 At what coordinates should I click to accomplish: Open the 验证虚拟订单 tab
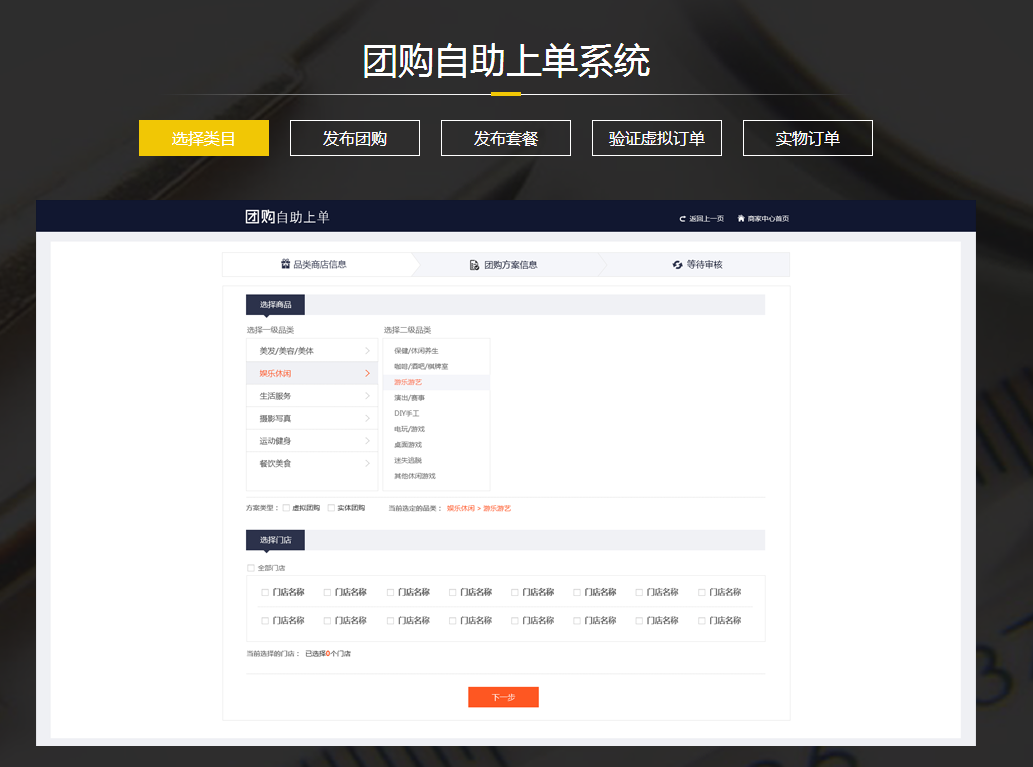coord(656,138)
